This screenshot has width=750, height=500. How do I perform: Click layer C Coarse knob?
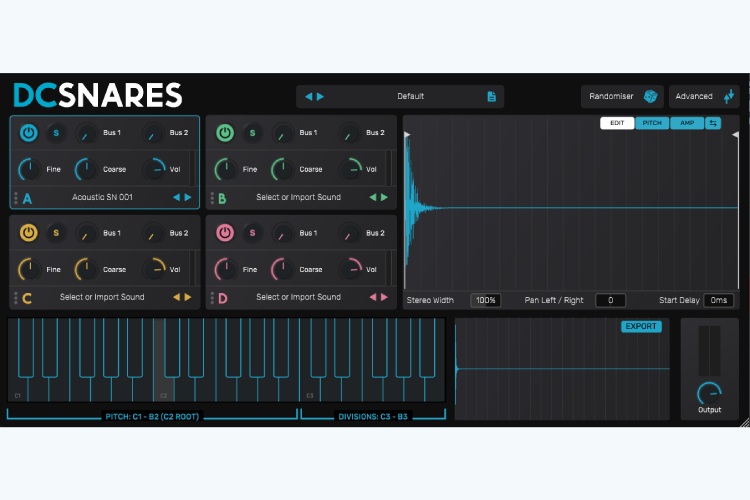click(x=86, y=269)
